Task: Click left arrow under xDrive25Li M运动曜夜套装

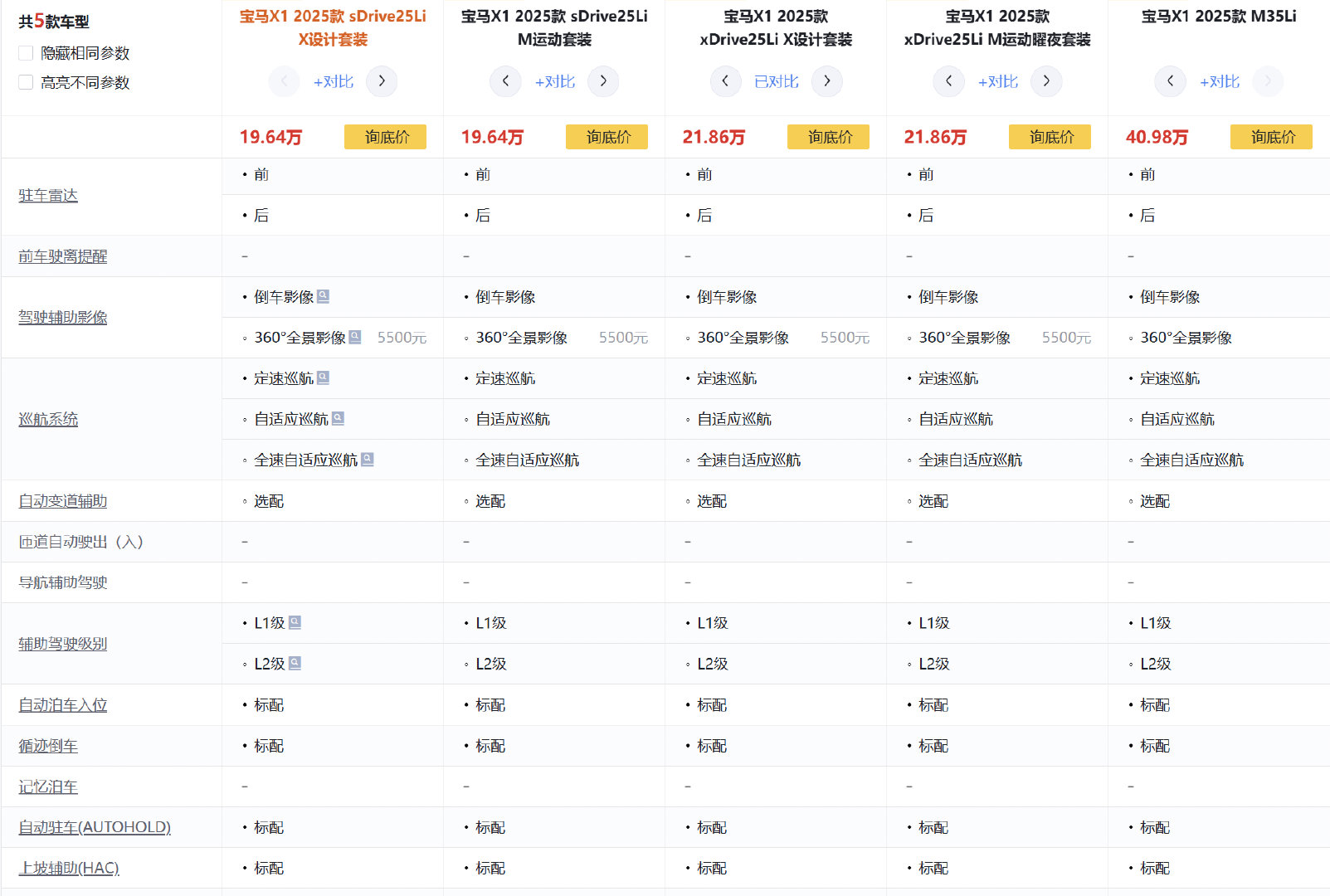Action: click(949, 81)
